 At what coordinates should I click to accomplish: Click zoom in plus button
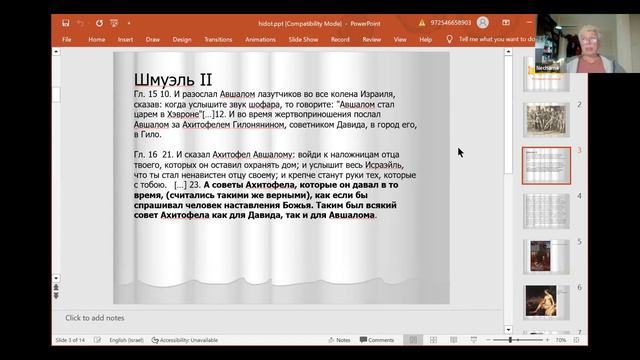[x=547, y=340]
